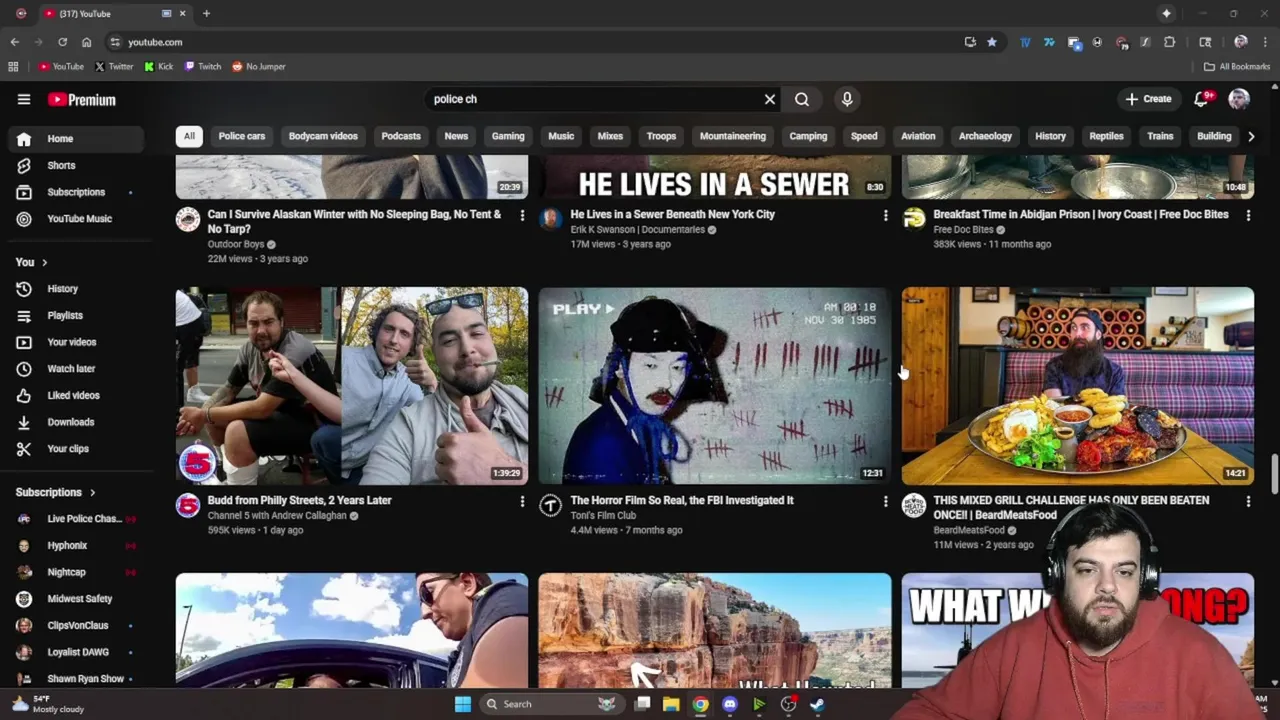This screenshot has height=720, width=1280.
Task: Open Downloads in the sidebar
Action: (x=76, y=422)
